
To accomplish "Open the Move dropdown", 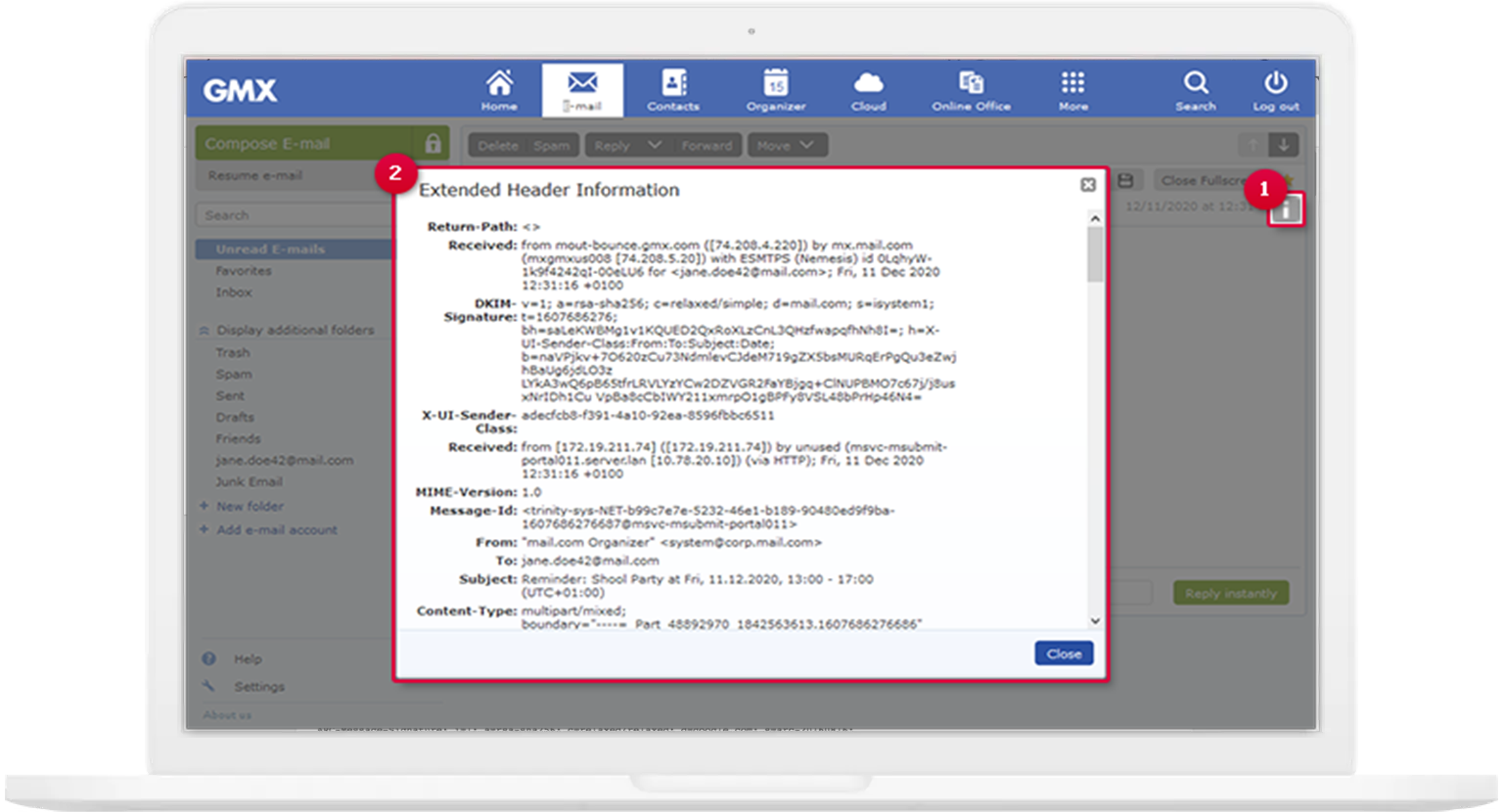I will tap(788, 146).
